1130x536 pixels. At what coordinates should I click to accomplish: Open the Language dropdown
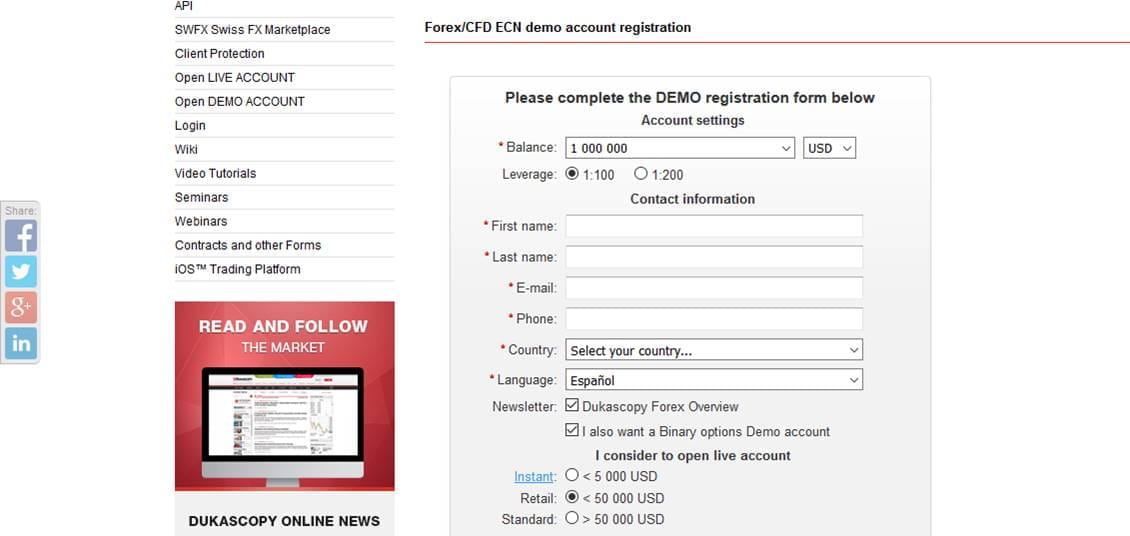[x=714, y=380]
